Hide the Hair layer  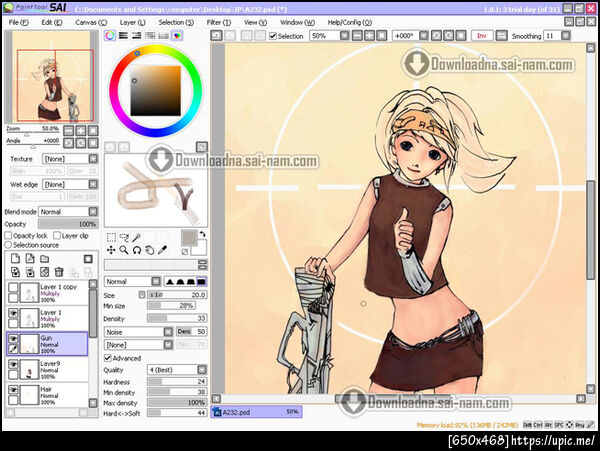13,389
